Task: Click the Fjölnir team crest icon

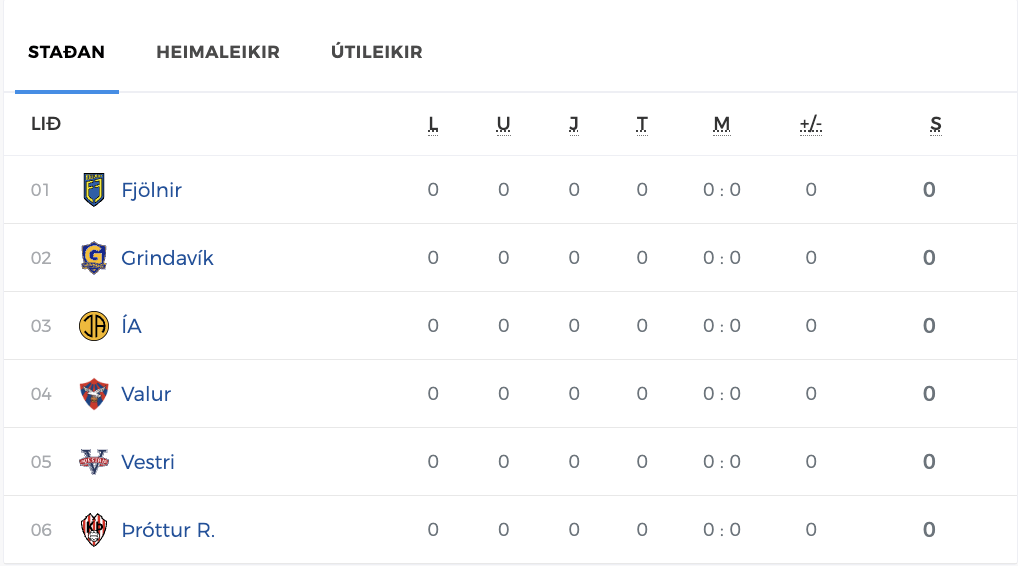Action: point(93,190)
